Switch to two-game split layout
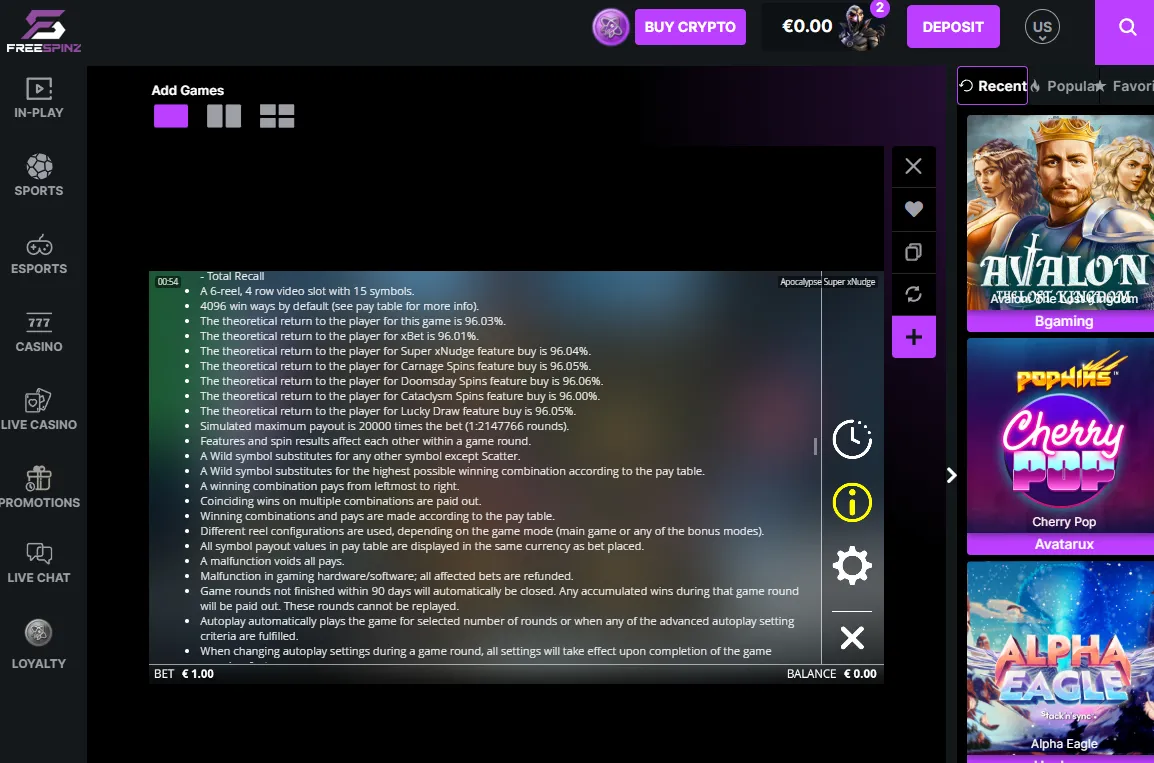 pyautogui.click(x=224, y=116)
